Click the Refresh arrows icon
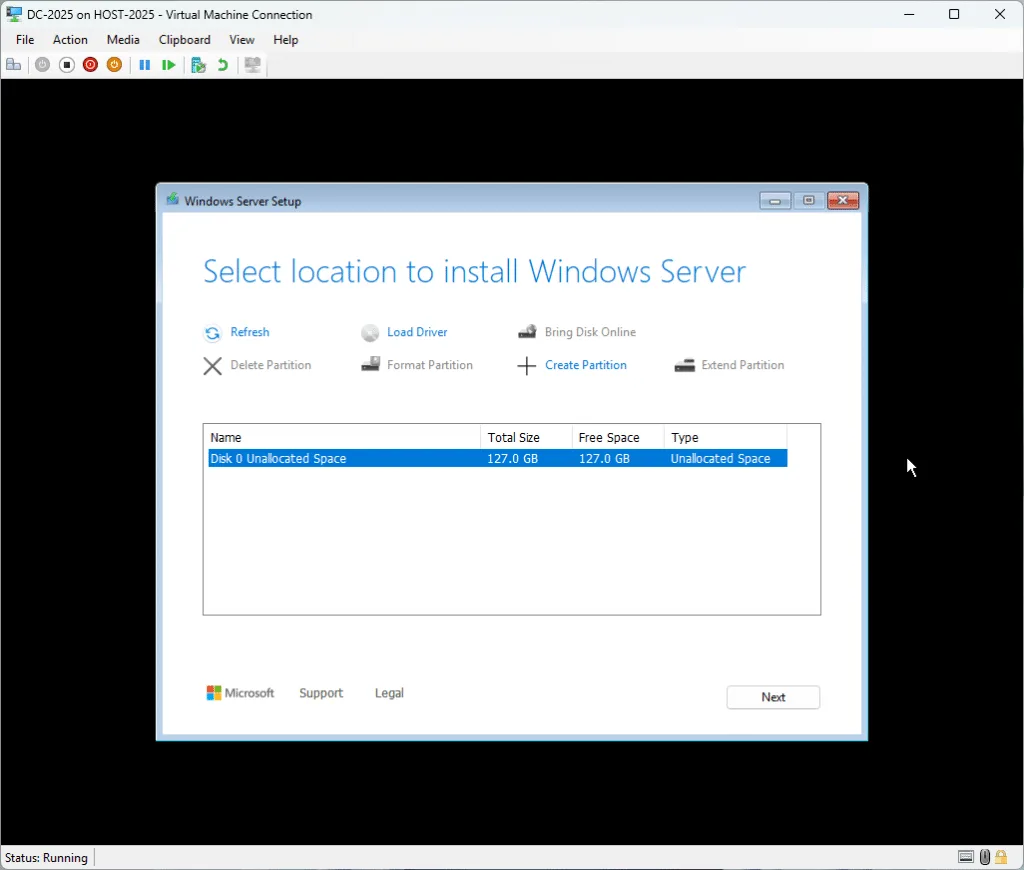1024x870 pixels. (x=212, y=333)
